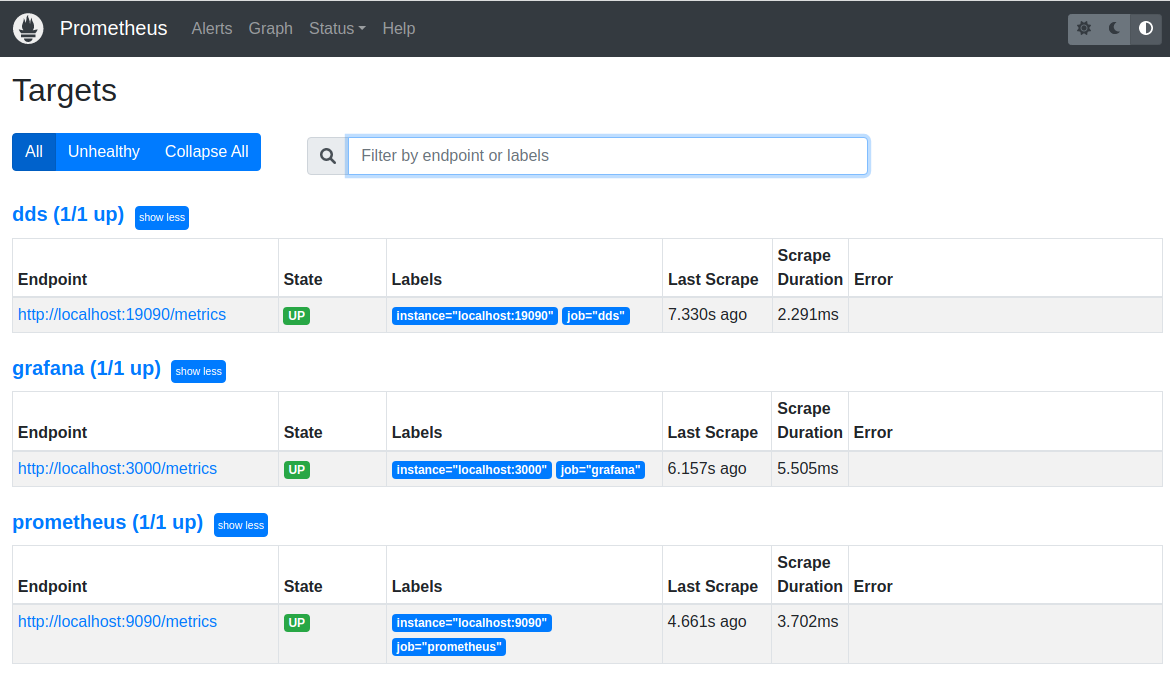1170x682 pixels.
Task: Open the dds (1/1 up) pool heading
Action: [x=68, y=214]
